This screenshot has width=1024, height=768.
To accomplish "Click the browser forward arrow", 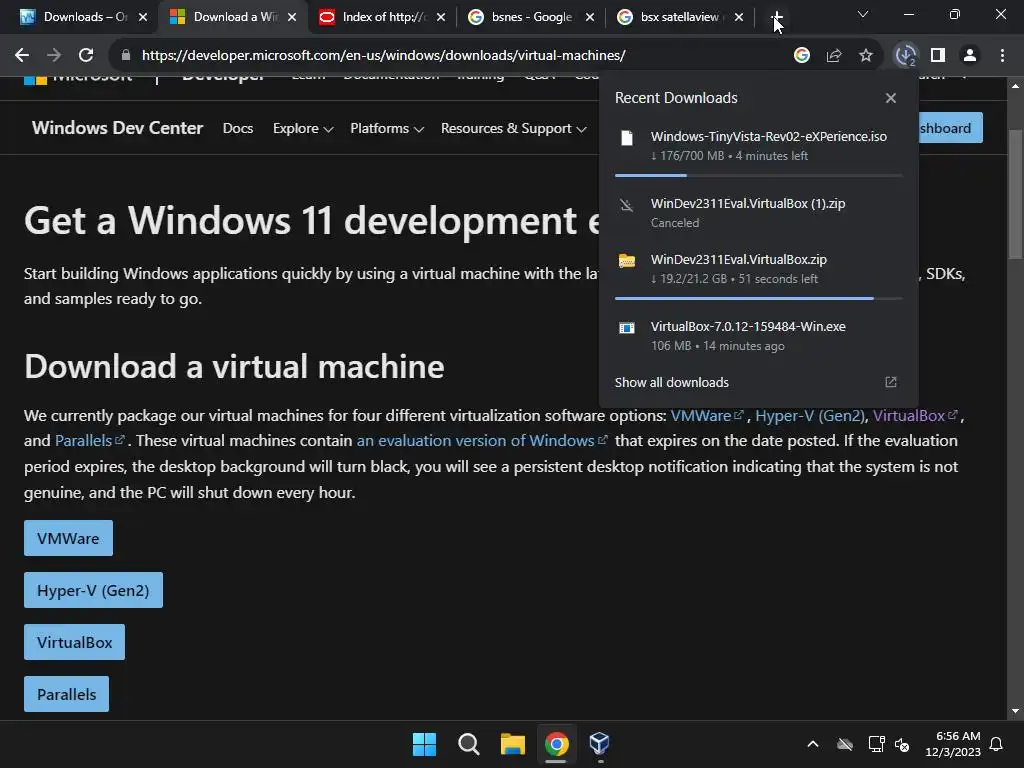I will pyautogui.click(x=54, y=56).
